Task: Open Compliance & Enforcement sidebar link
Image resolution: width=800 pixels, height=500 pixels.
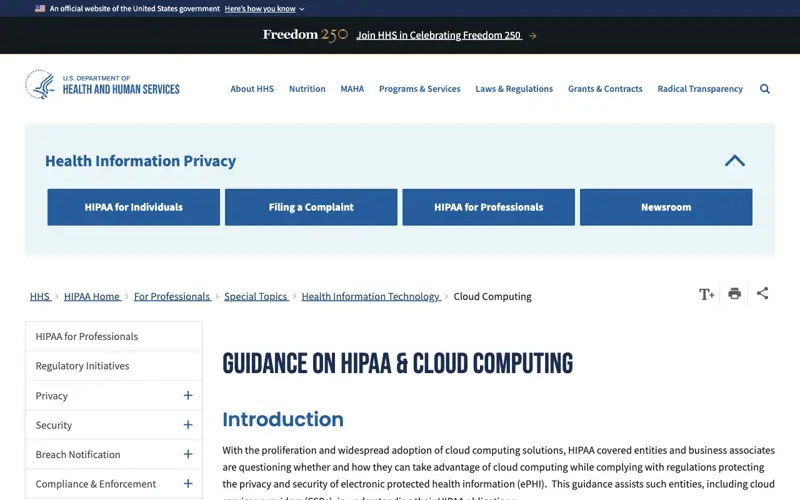Action: coord(96,484)
